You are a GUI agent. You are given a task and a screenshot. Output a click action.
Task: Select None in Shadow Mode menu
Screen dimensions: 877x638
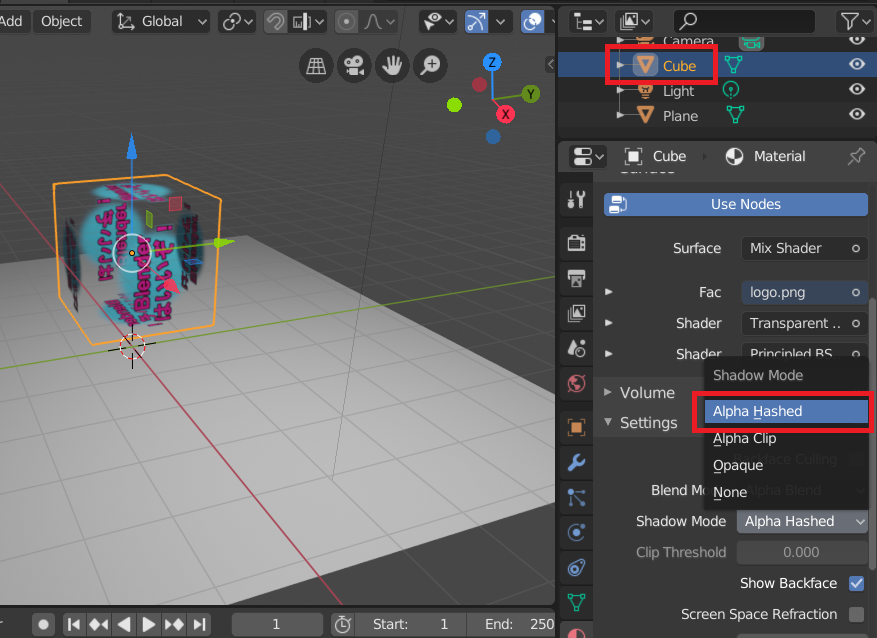tap(786, 492)
